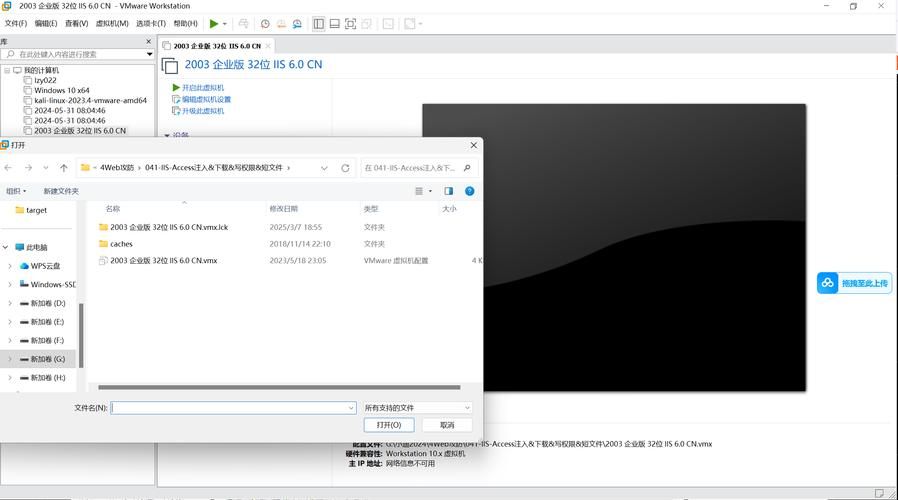This screenshot has width=898, height=500.
Task: Click the library search input field
Action: [73, 54]
